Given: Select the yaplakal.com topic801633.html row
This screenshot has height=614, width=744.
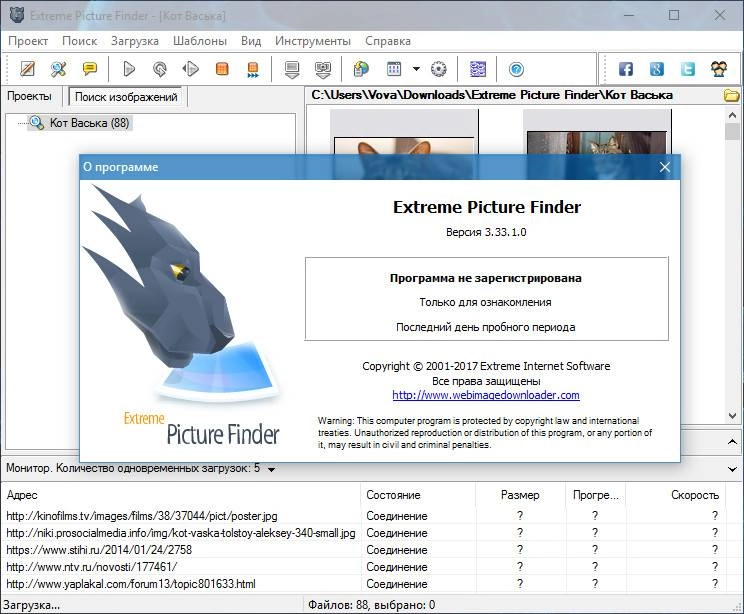Looking at the screenshot, I should pos(363,584).
